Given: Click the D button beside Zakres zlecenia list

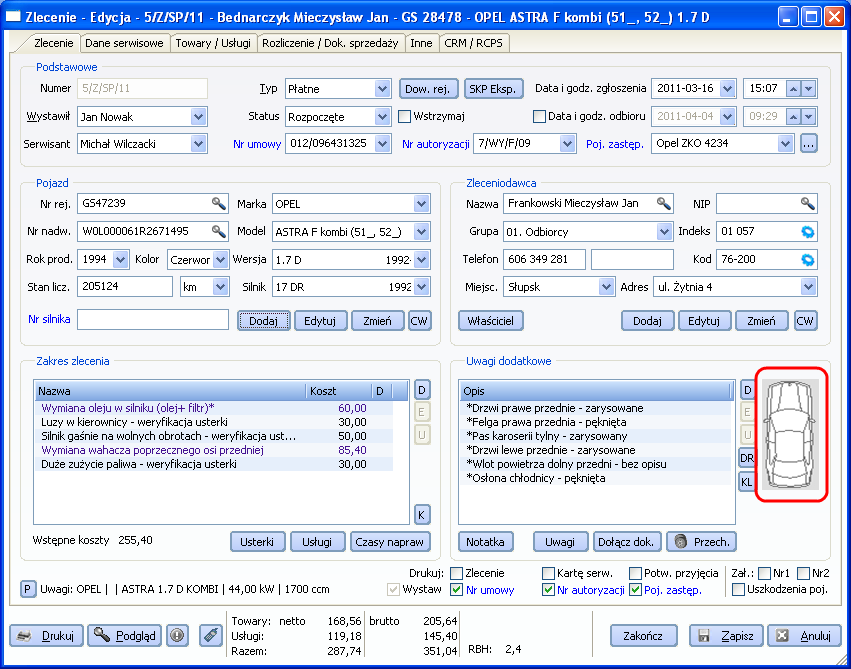Looking at the screenshot, I should (x=422, y=390).
